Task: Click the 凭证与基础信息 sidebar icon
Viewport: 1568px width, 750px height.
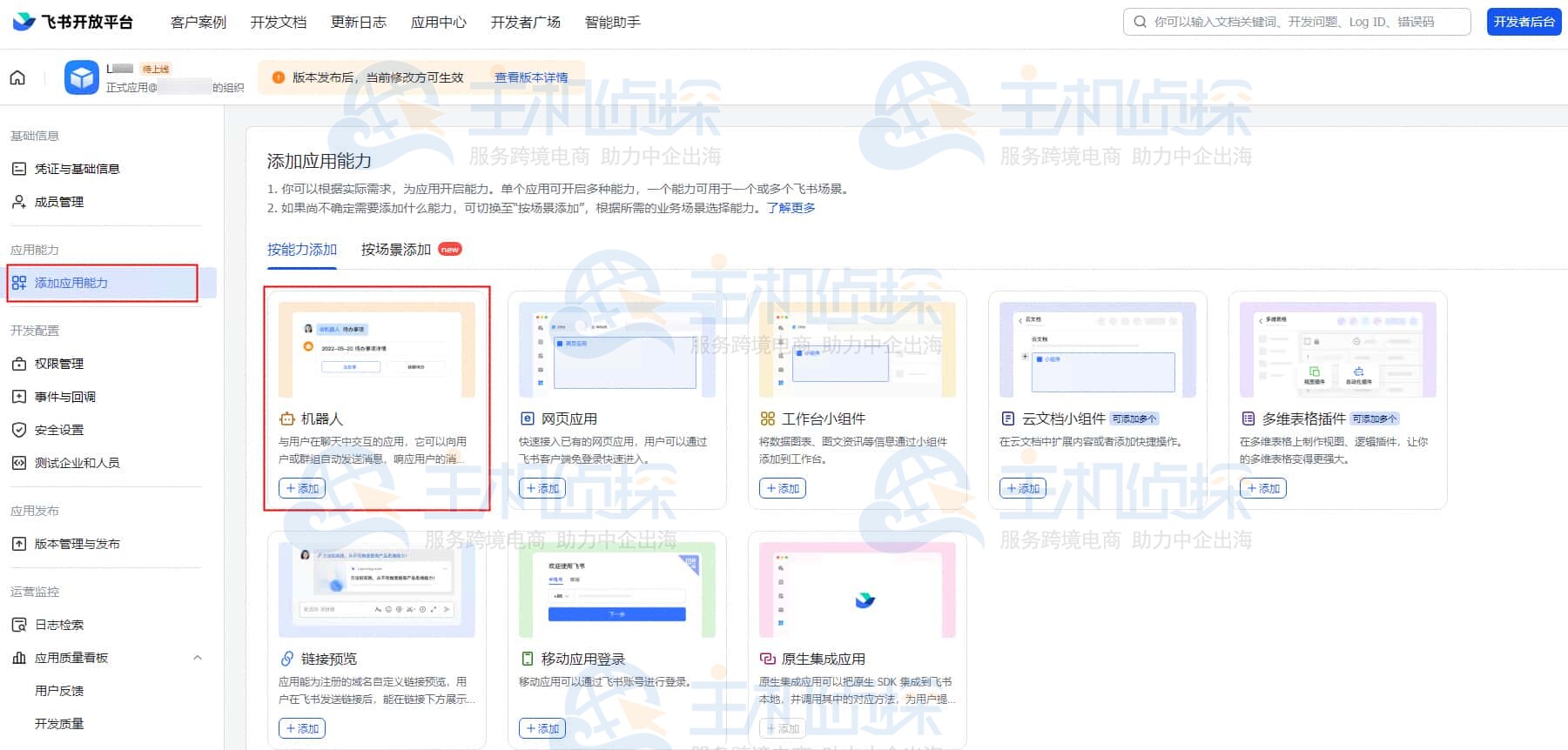Action: (x=19, y=169)
